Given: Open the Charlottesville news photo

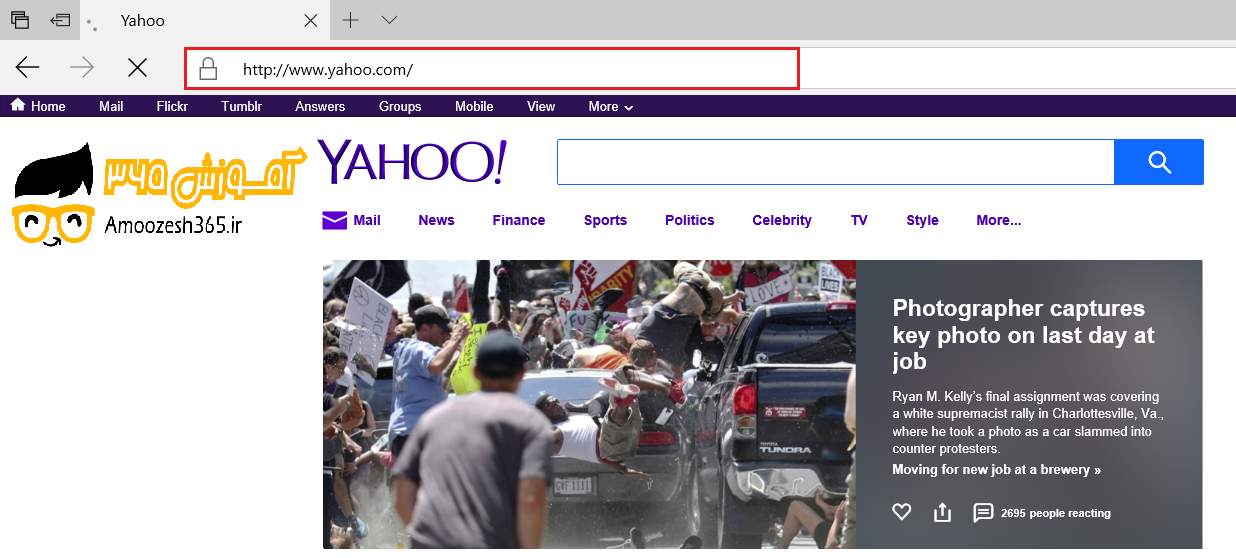Looking at the screenshot, I should pos(589,404).
